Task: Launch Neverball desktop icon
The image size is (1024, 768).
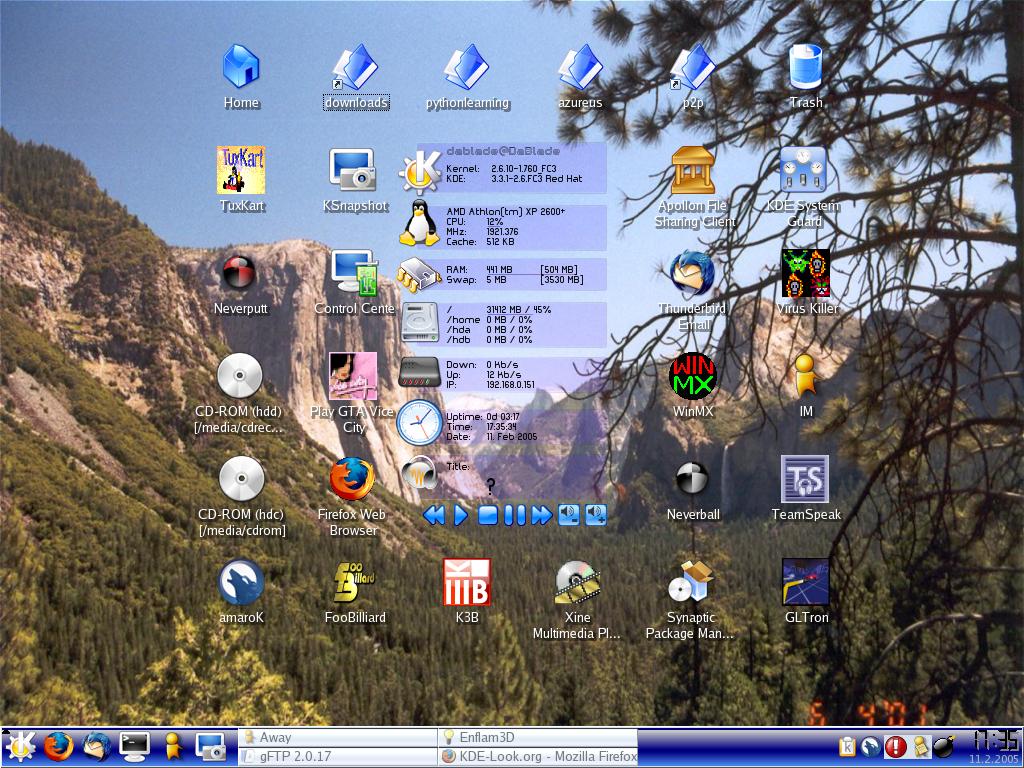Action: tap(692, 479)
